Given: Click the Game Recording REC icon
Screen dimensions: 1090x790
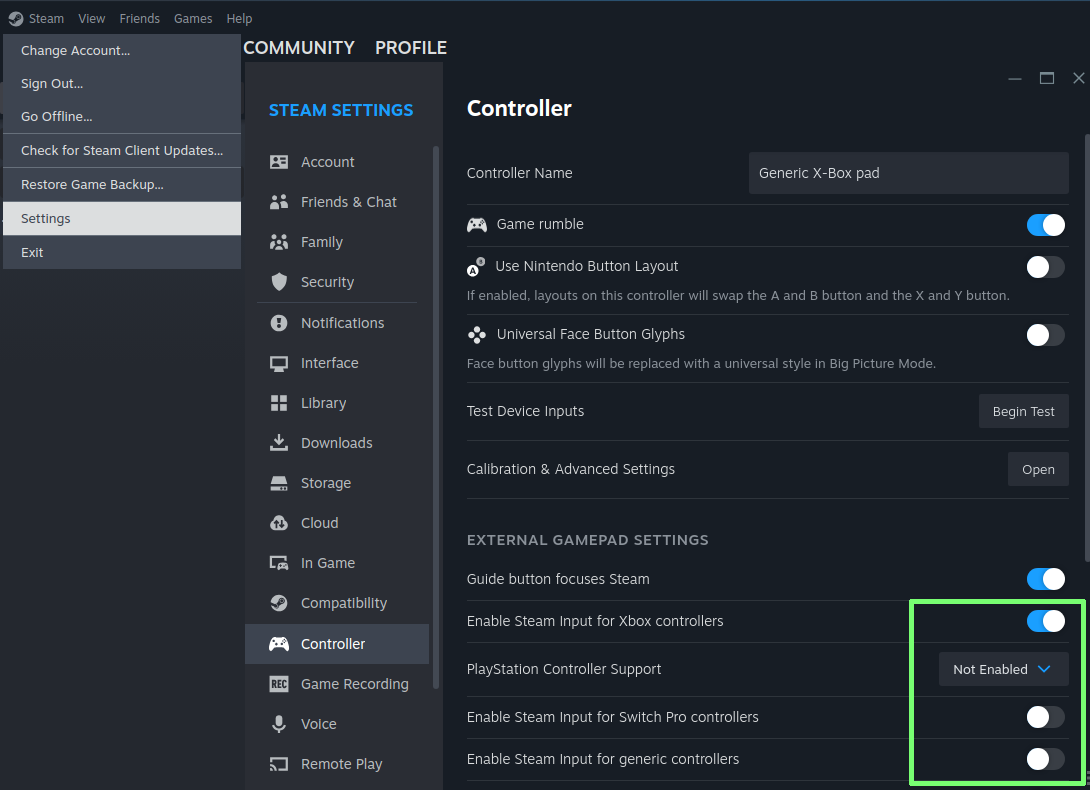Looking at the screenshot, I should pos(280,684).
